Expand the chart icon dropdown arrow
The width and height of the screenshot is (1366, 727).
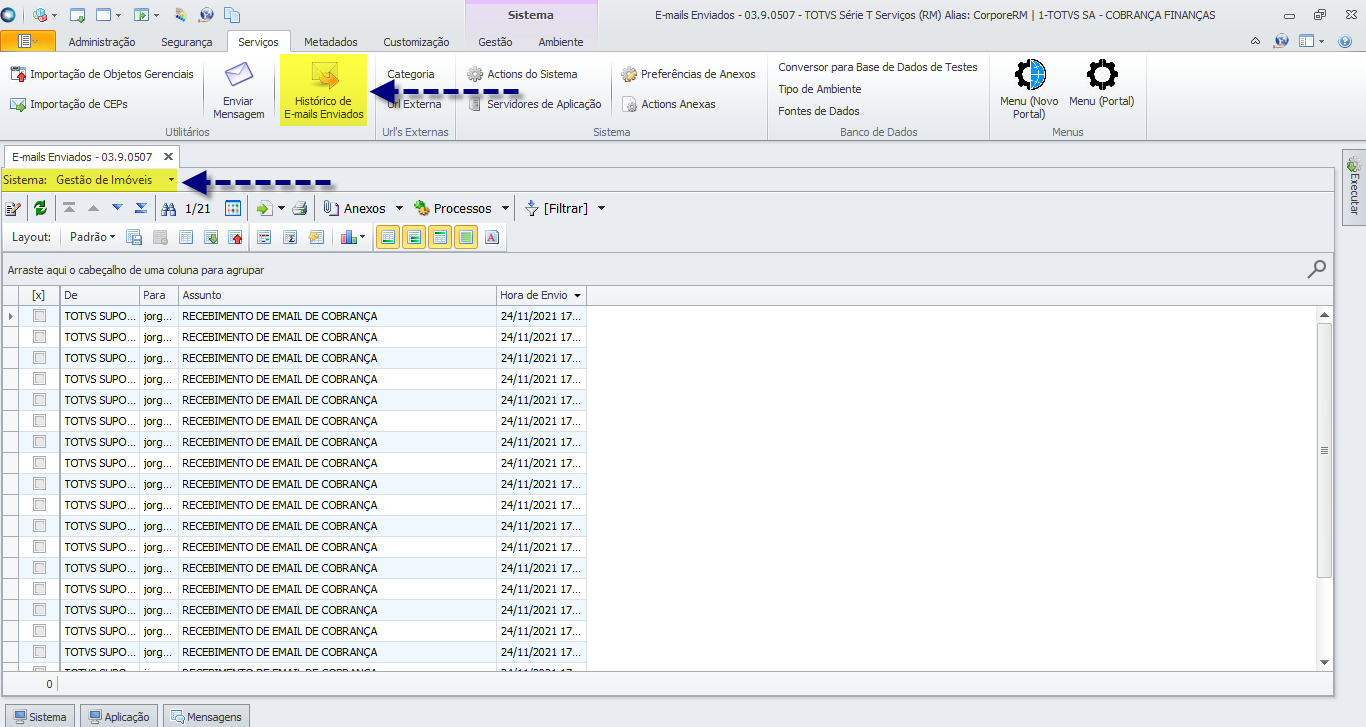[x=362, y=237]
